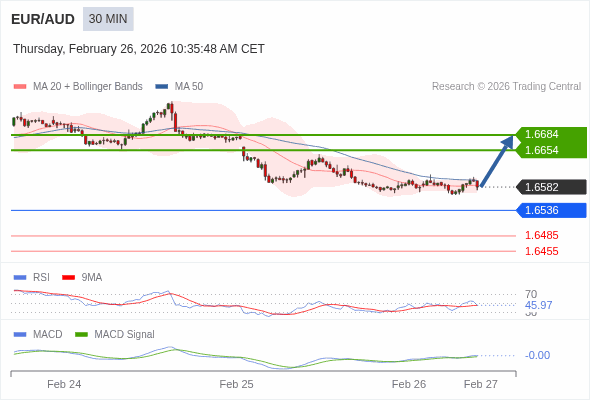Click the RSI legend label
The image size is (590, 400).
click(x=41, y=278)
